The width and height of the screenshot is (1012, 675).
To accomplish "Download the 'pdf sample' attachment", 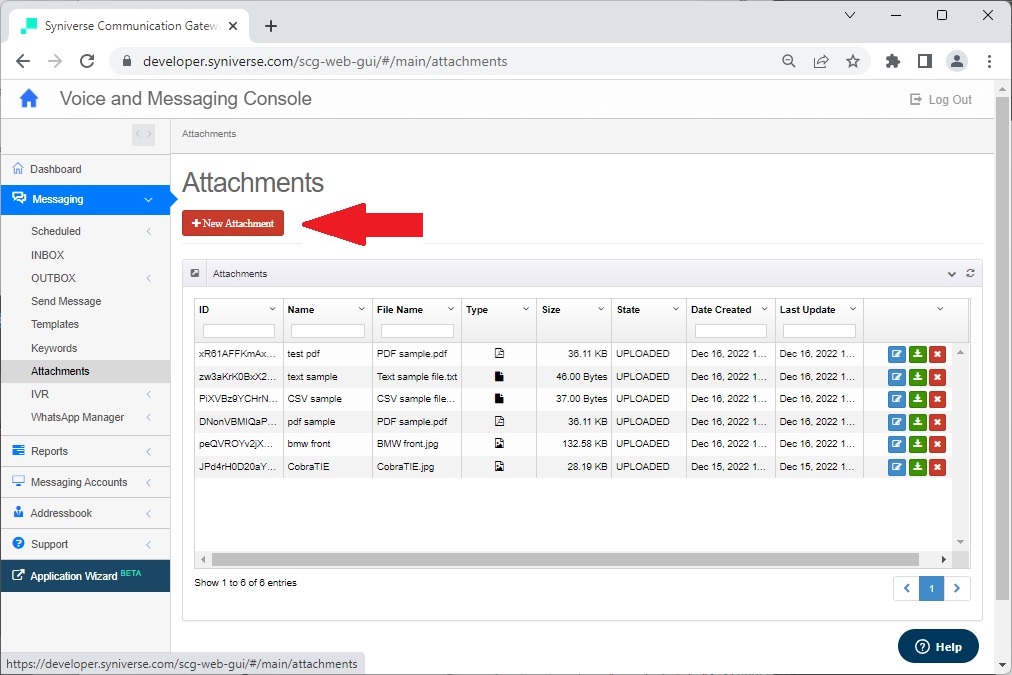I will [917, 422].
